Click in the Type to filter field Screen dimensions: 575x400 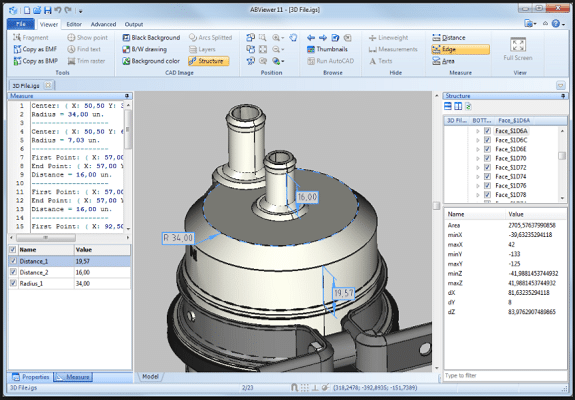click(x=505, y=375)
